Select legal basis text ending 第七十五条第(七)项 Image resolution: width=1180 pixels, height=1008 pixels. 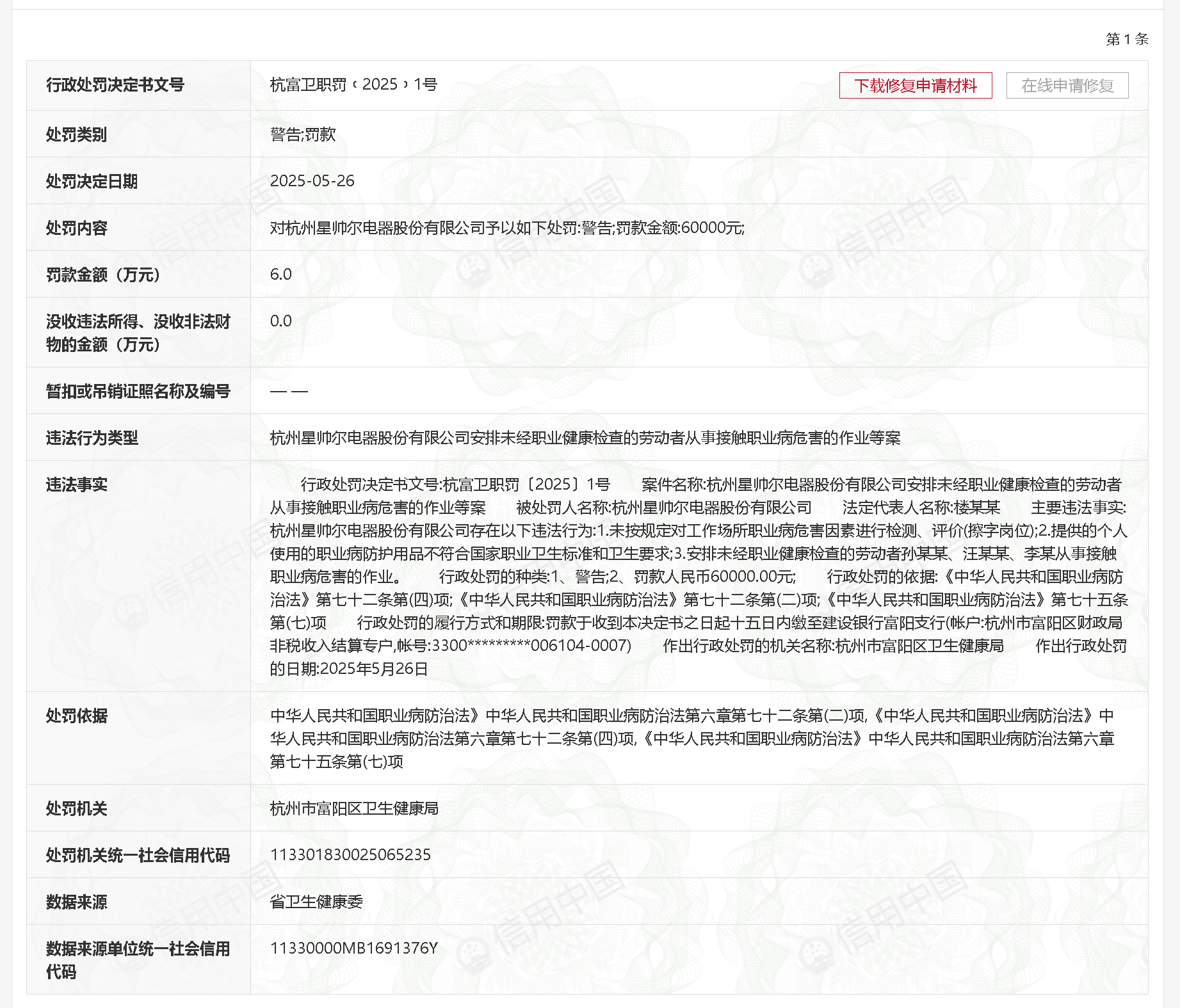[x=692, y=739]
